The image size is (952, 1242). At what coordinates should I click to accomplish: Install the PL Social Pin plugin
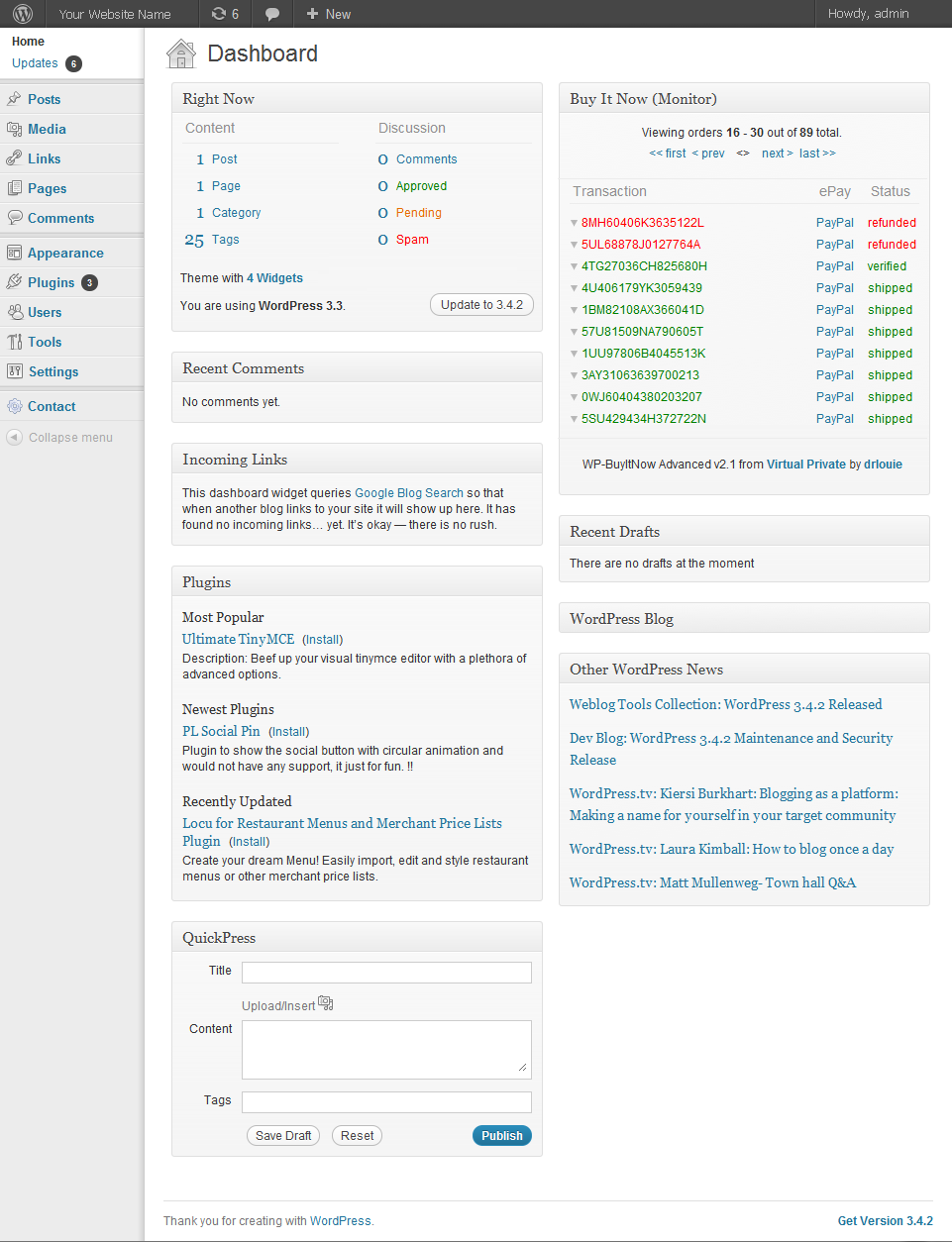289,732
